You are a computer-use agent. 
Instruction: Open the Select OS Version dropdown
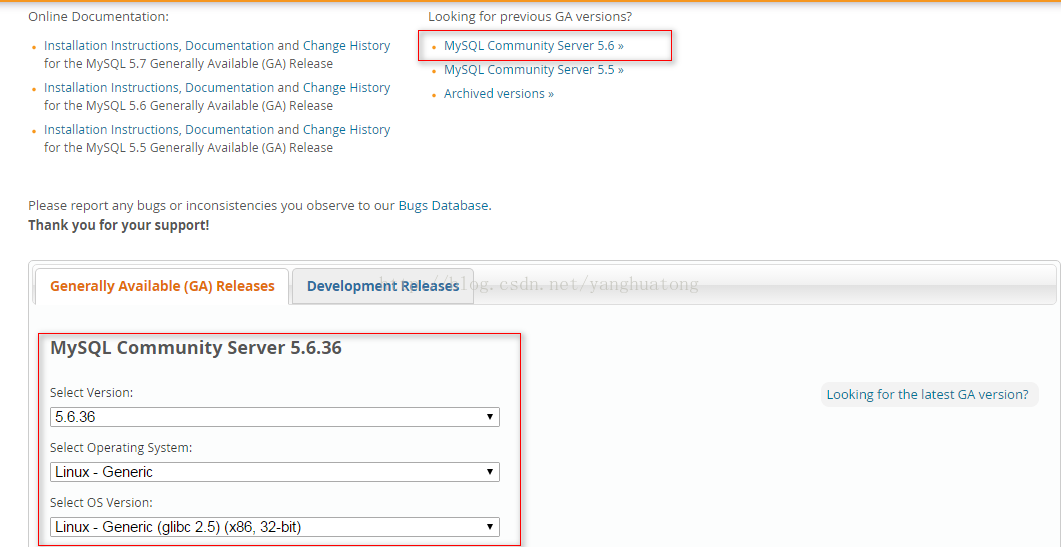[275, 526]
